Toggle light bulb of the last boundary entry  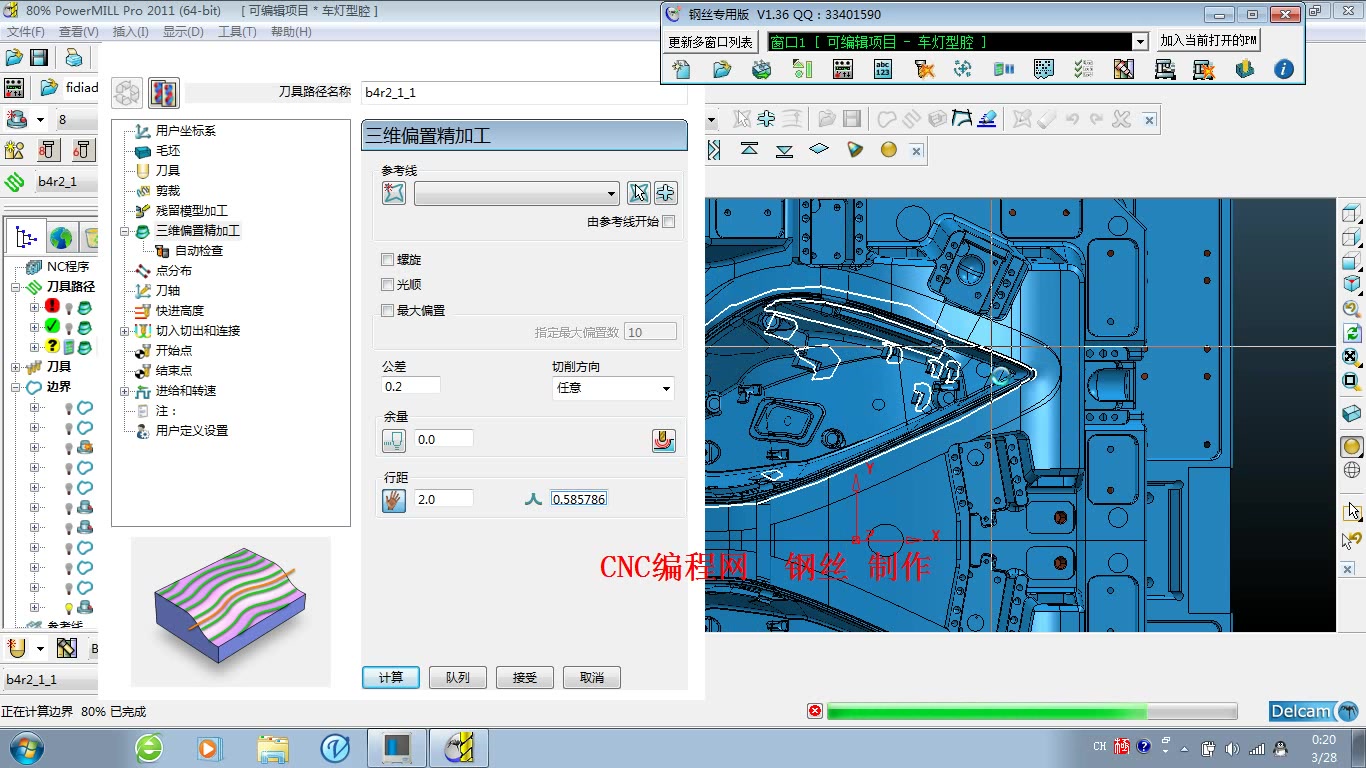69,608
